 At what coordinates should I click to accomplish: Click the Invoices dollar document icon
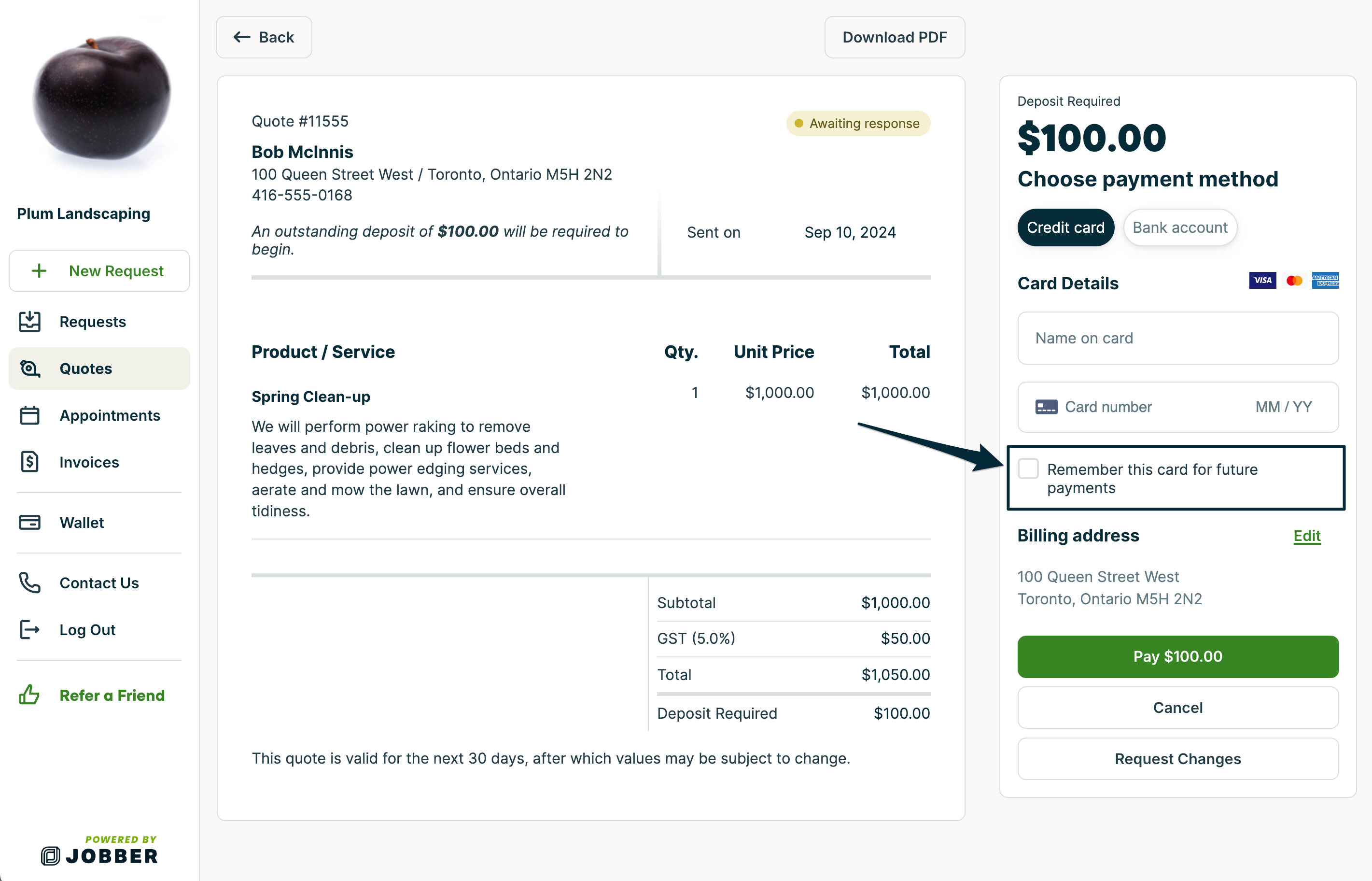tap(30, 462)
